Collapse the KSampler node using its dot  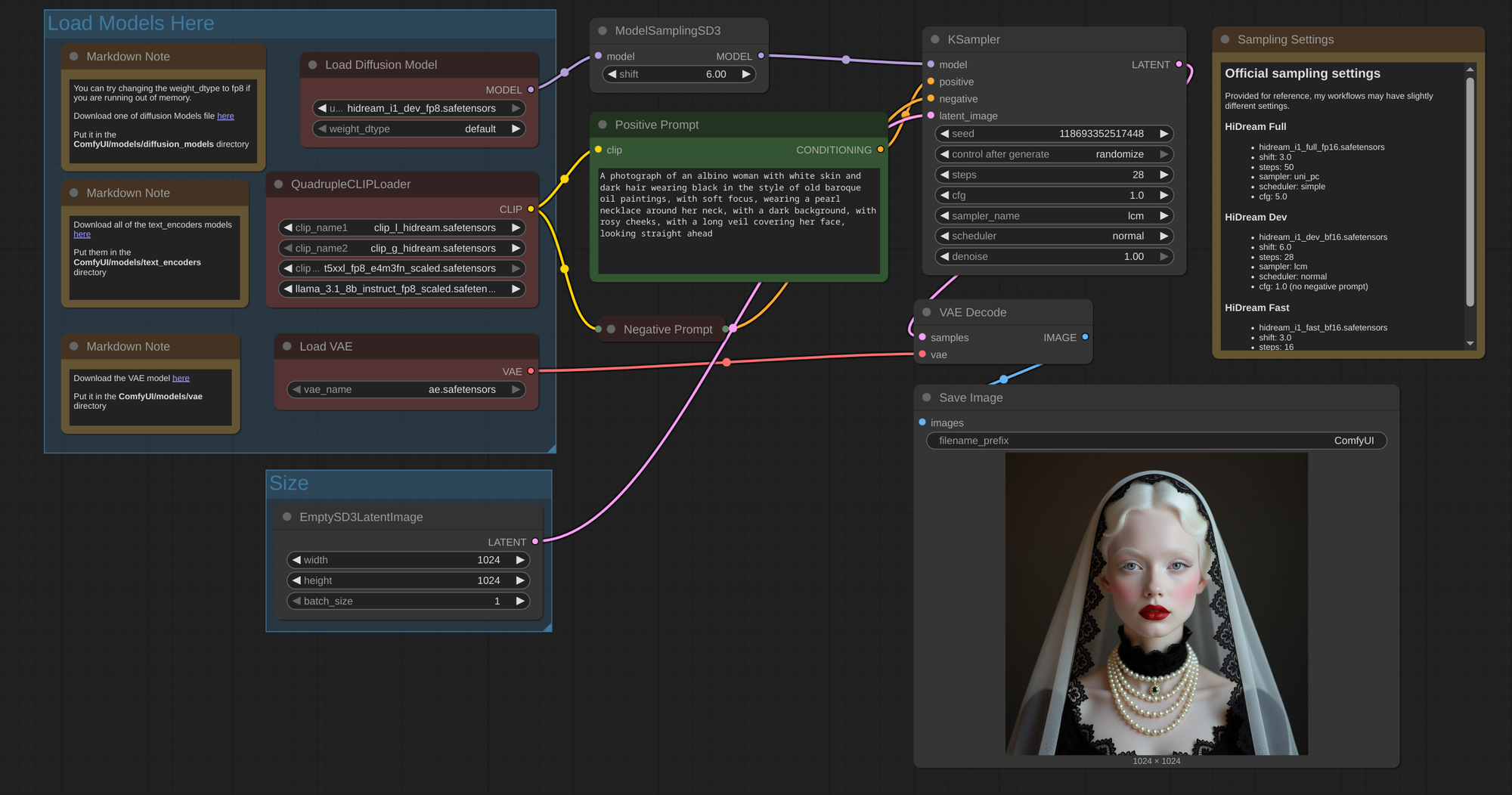click(x=934, y=39)
